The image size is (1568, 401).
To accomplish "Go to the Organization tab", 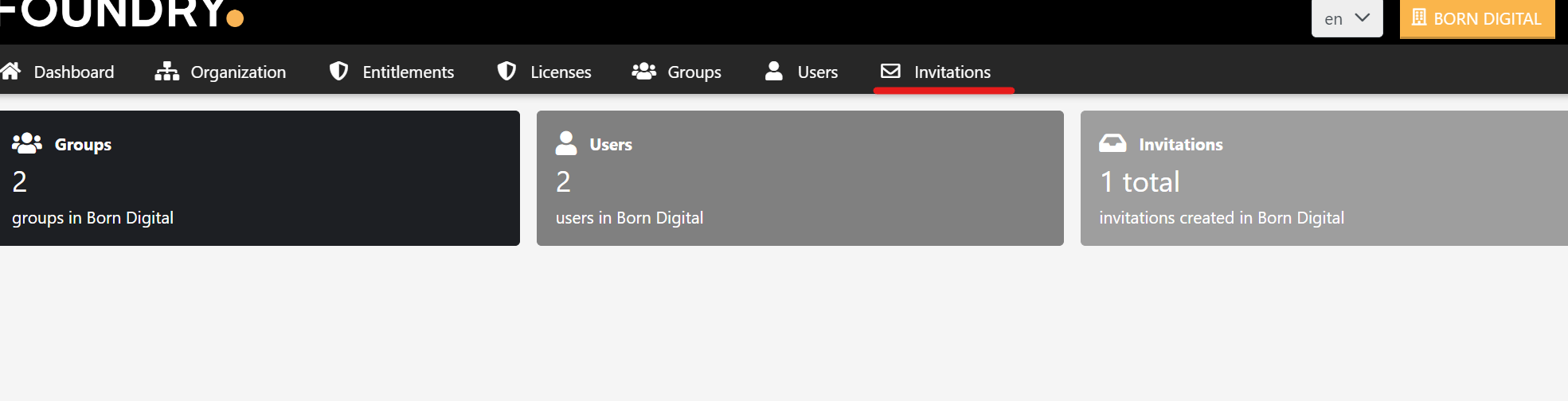I will tap(221, 72).
